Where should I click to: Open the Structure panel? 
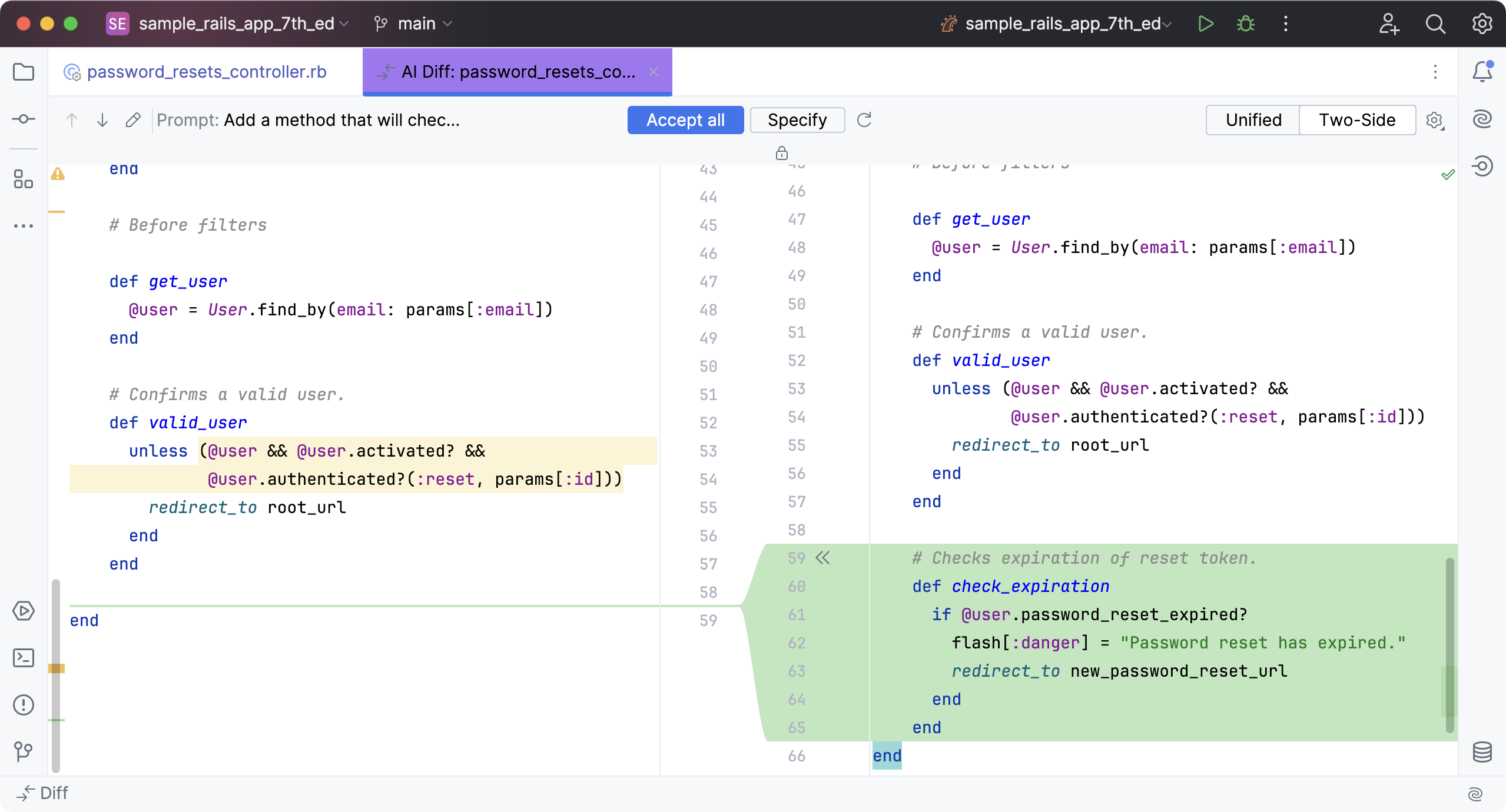tap(24, 179)
